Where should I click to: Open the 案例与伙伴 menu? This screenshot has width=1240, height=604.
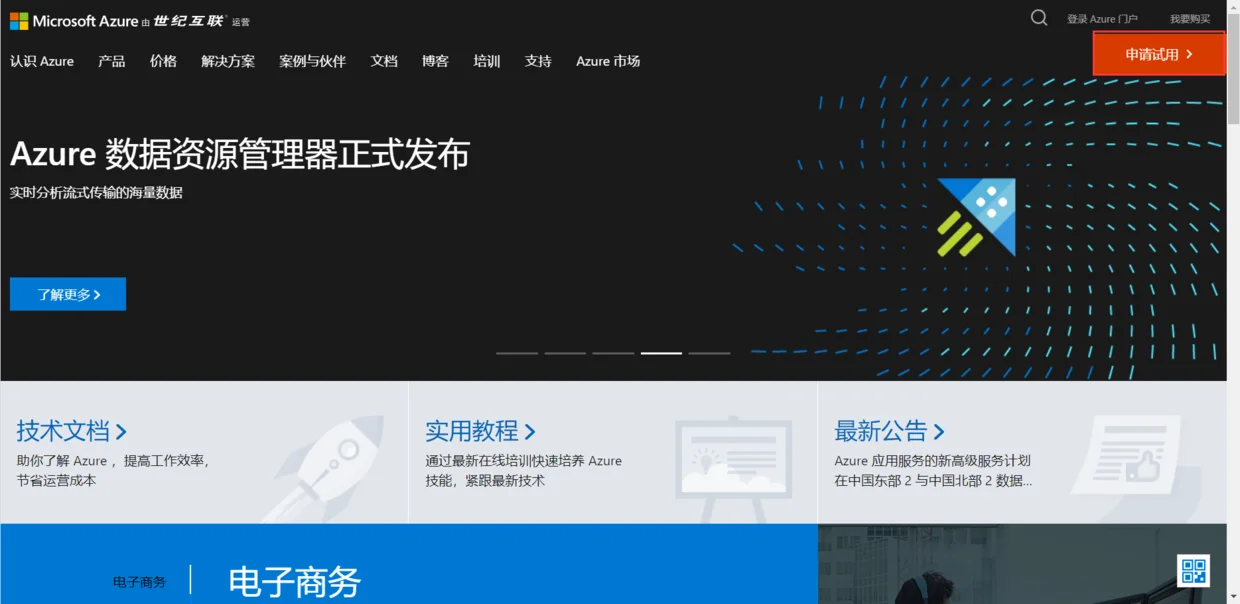(312, 61)
